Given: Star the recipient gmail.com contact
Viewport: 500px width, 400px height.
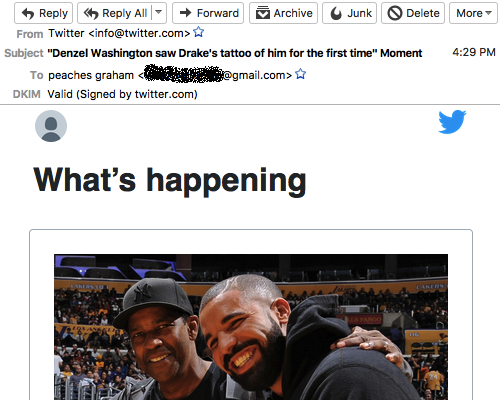Looking at the screenshot, I should coord(300,74).
